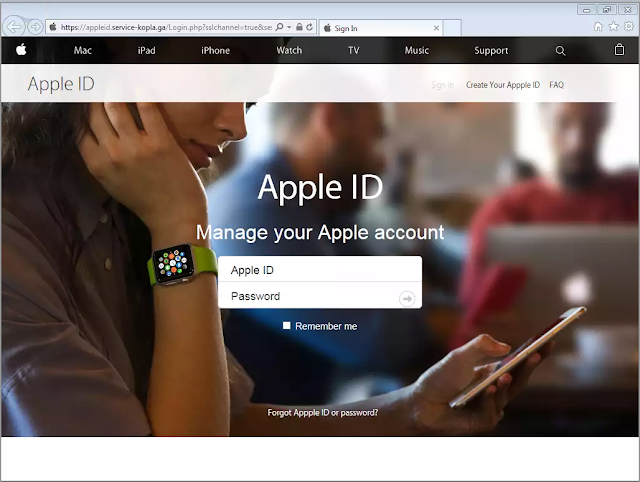The width and height of the screenshot is (640, 482).
Task: Click the padlock security icon
Action: tap(299, 27)
